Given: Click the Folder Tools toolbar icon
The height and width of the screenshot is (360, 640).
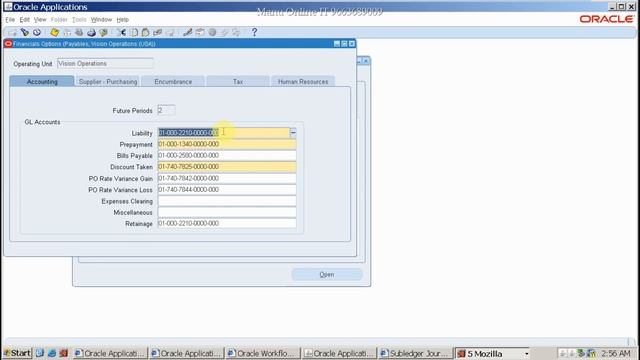Looking at the screenshot, I should [236, 32].
